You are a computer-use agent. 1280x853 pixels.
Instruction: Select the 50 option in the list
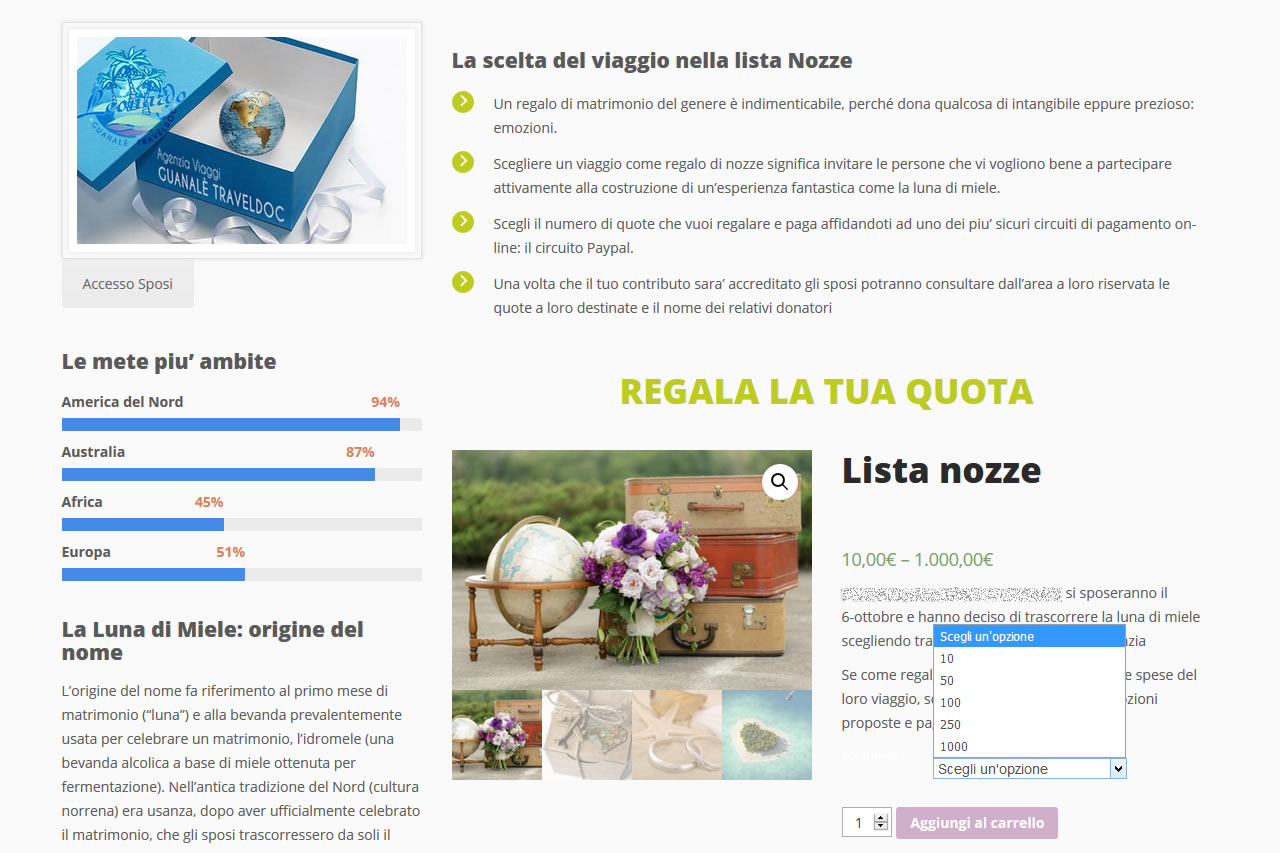[1029, 680]
